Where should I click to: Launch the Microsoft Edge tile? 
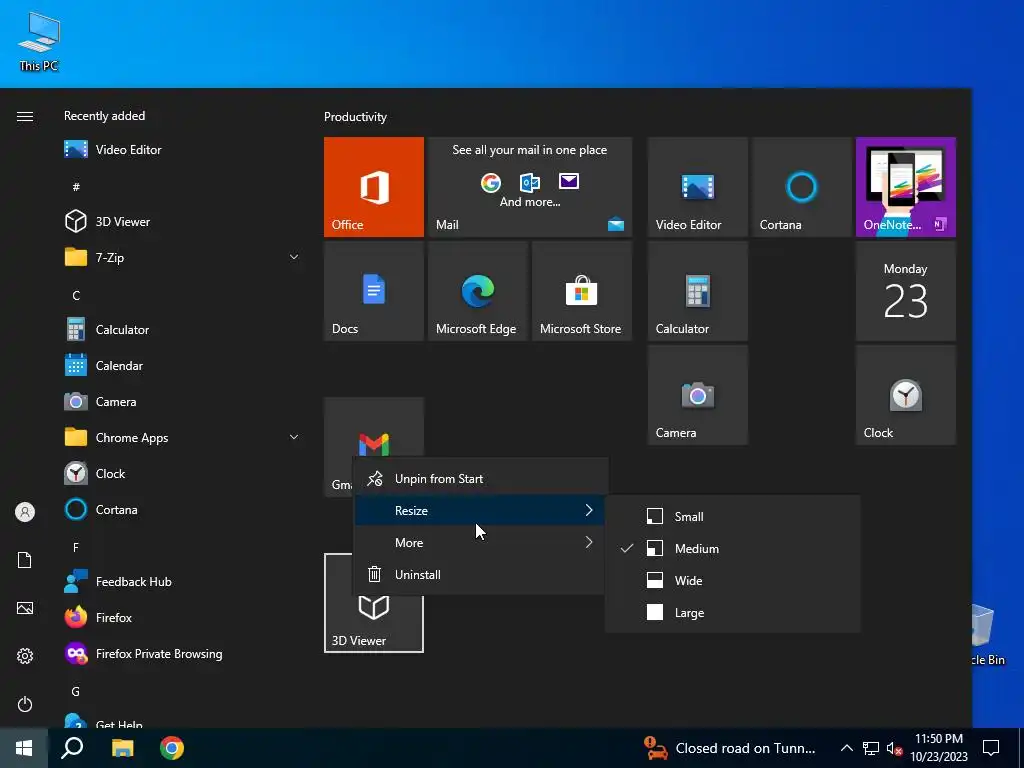coord(477,291)
